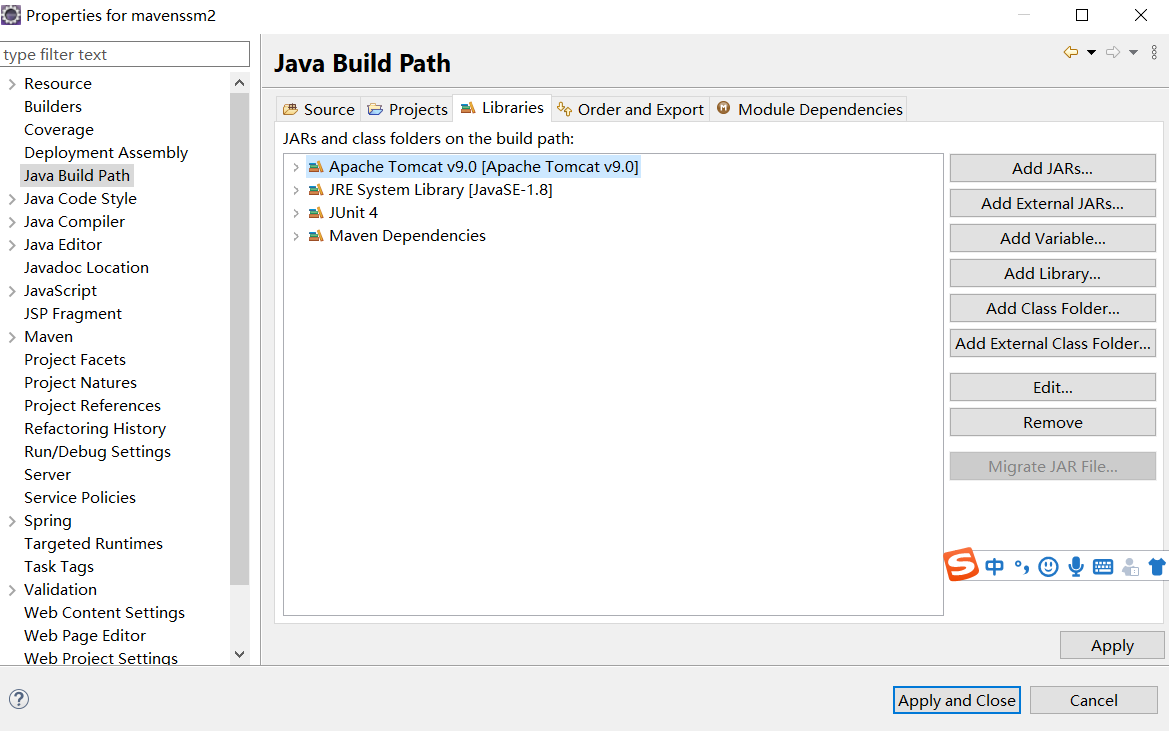
Task: Click the sidebar vertical scrollbar thumb
Action: point(239,339)
